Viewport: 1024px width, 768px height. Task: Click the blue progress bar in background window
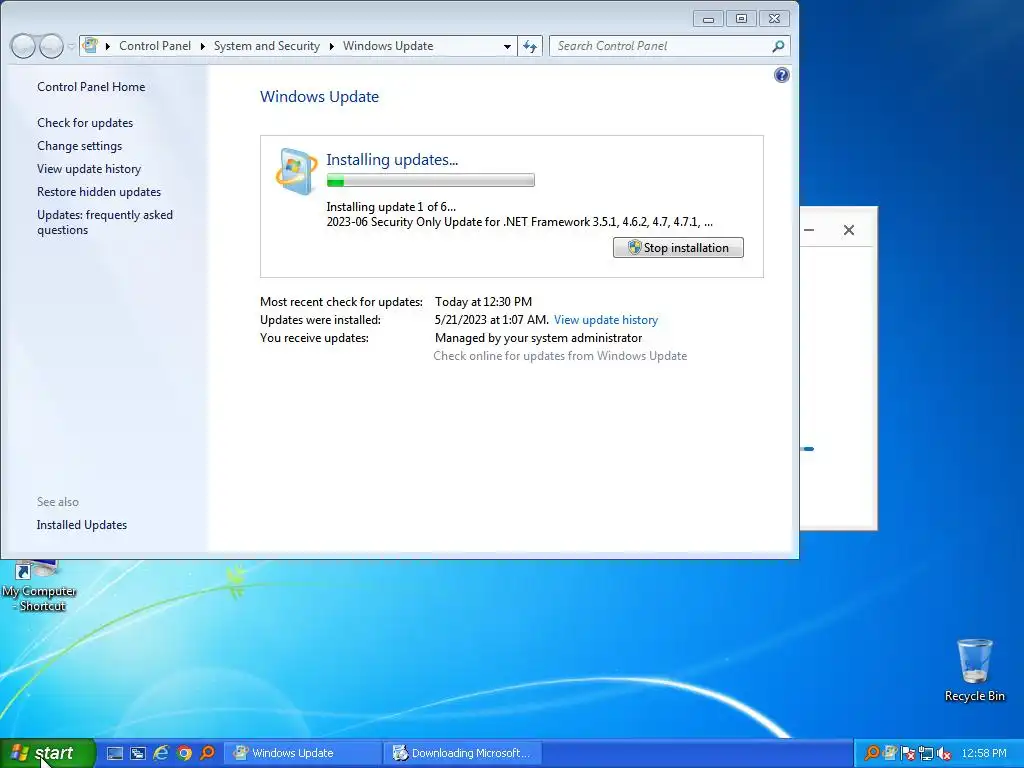807,449
